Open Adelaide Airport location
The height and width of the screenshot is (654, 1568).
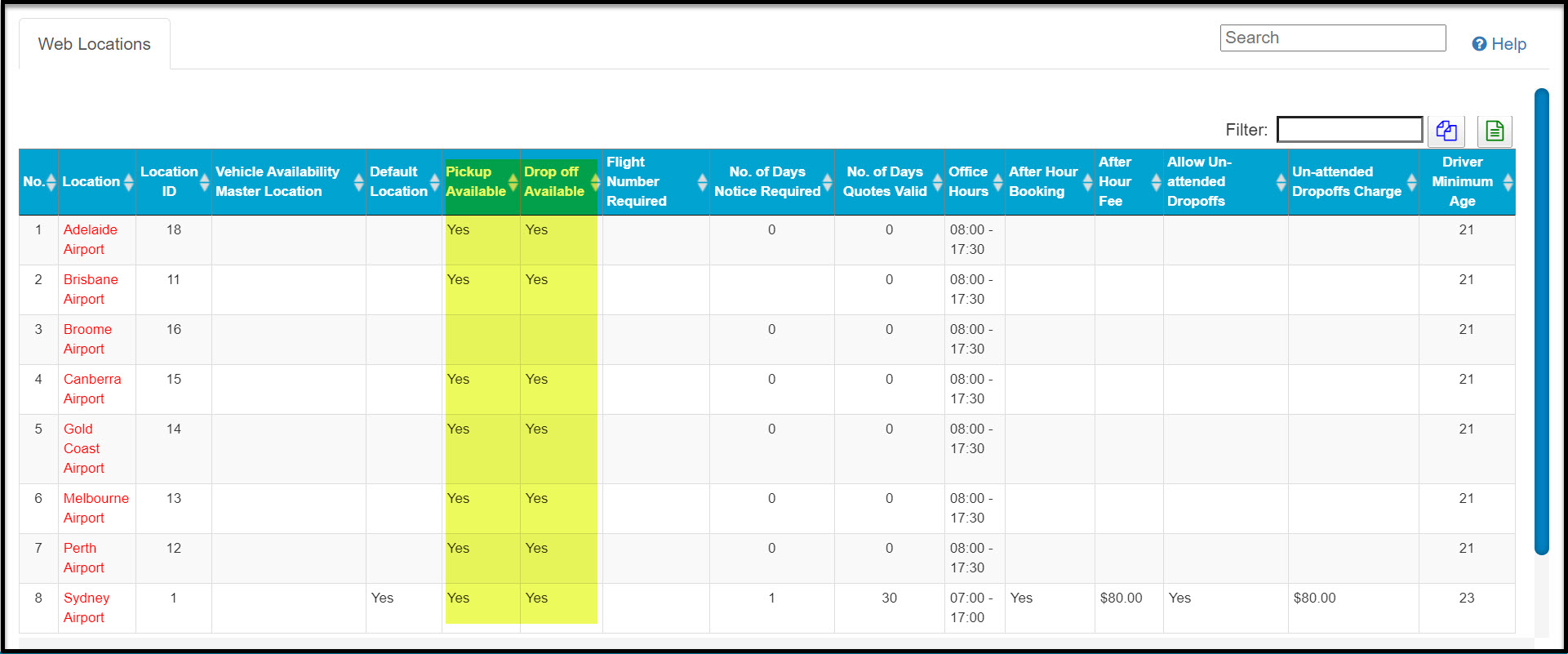[x=90, y=240]
